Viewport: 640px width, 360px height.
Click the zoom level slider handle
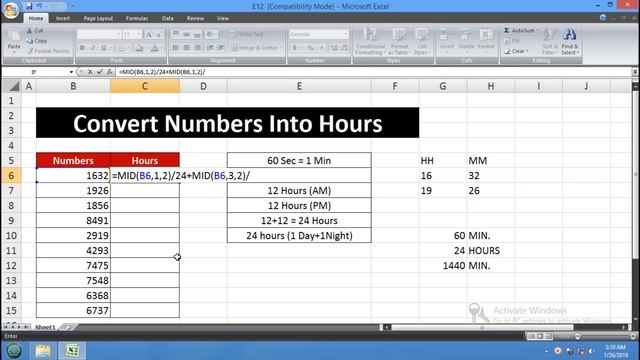tap(577, 336)
